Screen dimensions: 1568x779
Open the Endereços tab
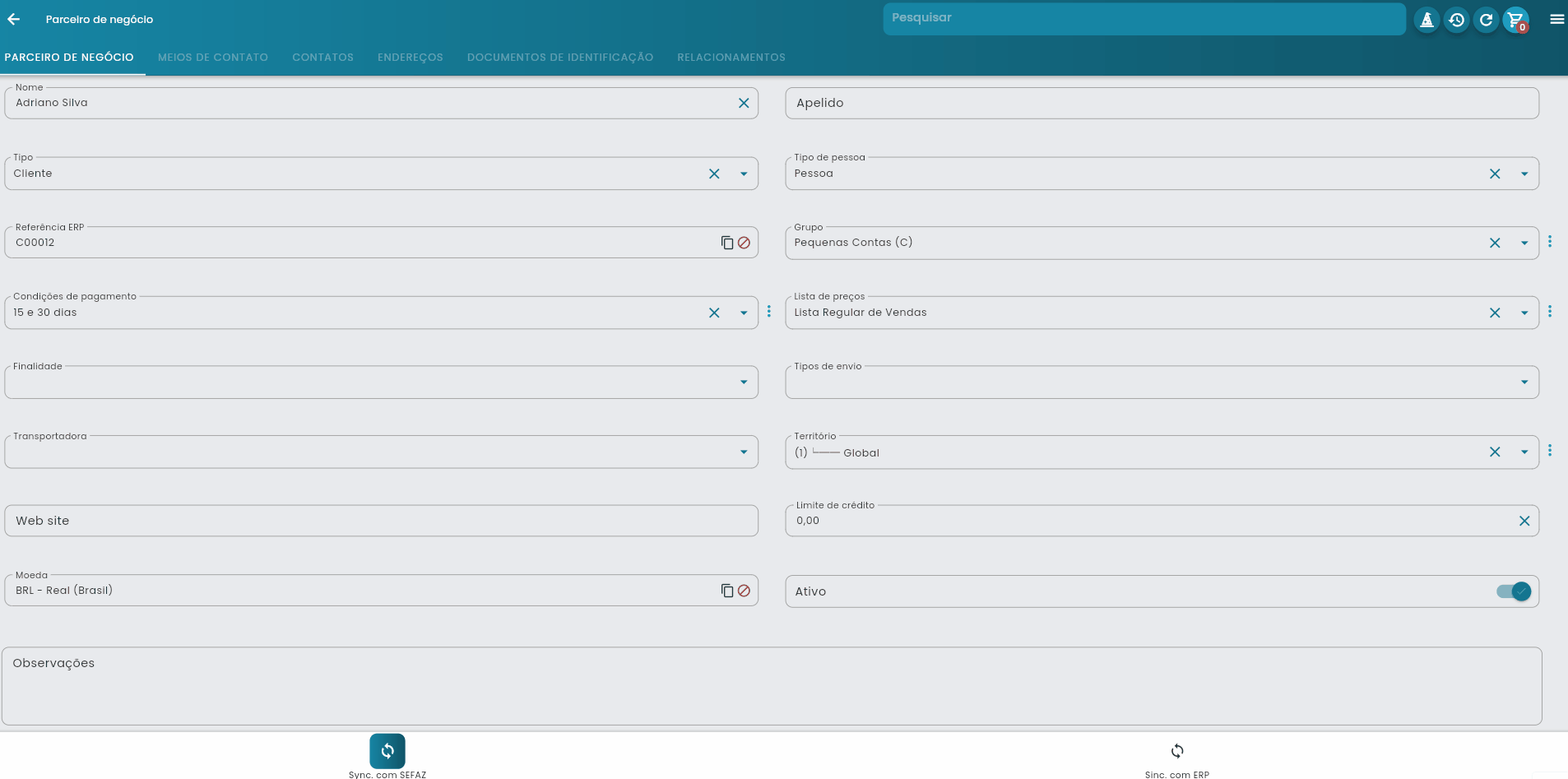(x=410, y=58)
